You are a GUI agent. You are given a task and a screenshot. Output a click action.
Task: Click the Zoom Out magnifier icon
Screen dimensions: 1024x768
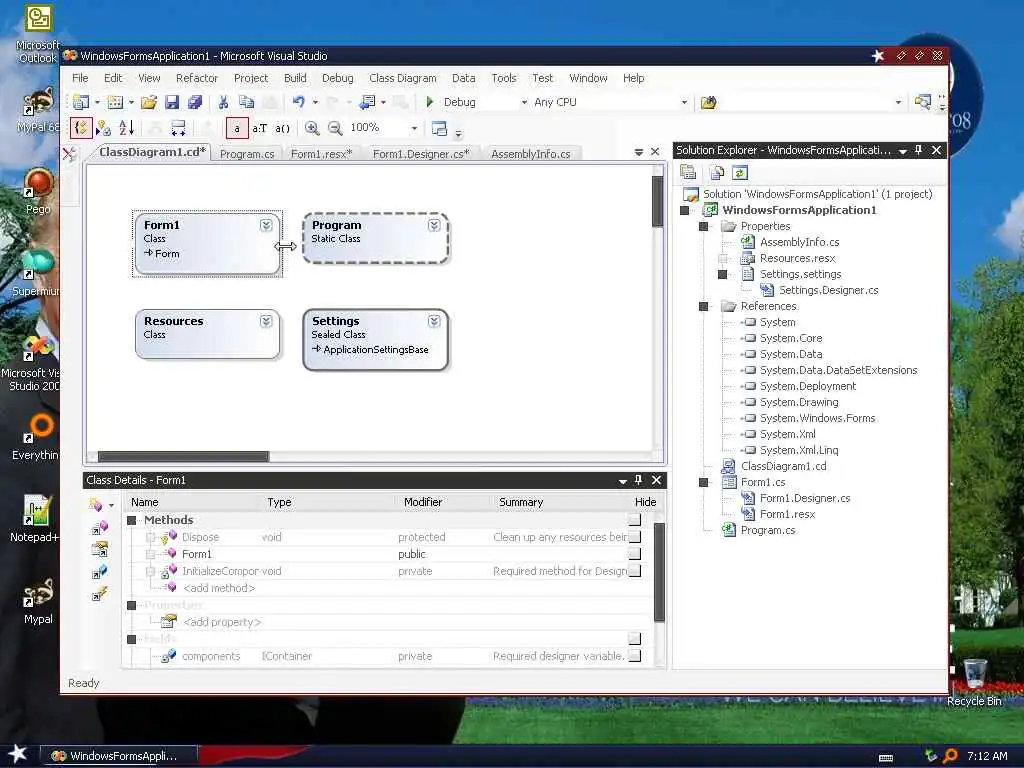point(335,128)
